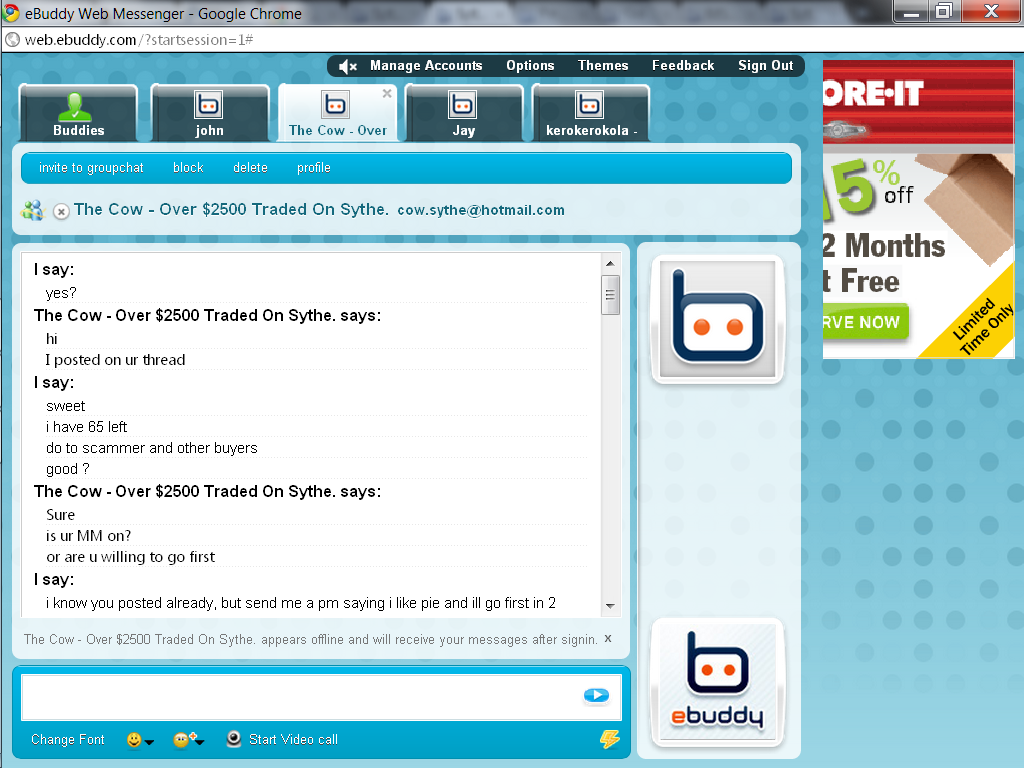Open the smiley emoticon dropdown
This screenshot has height=768, width=1024.
point(140,740)
